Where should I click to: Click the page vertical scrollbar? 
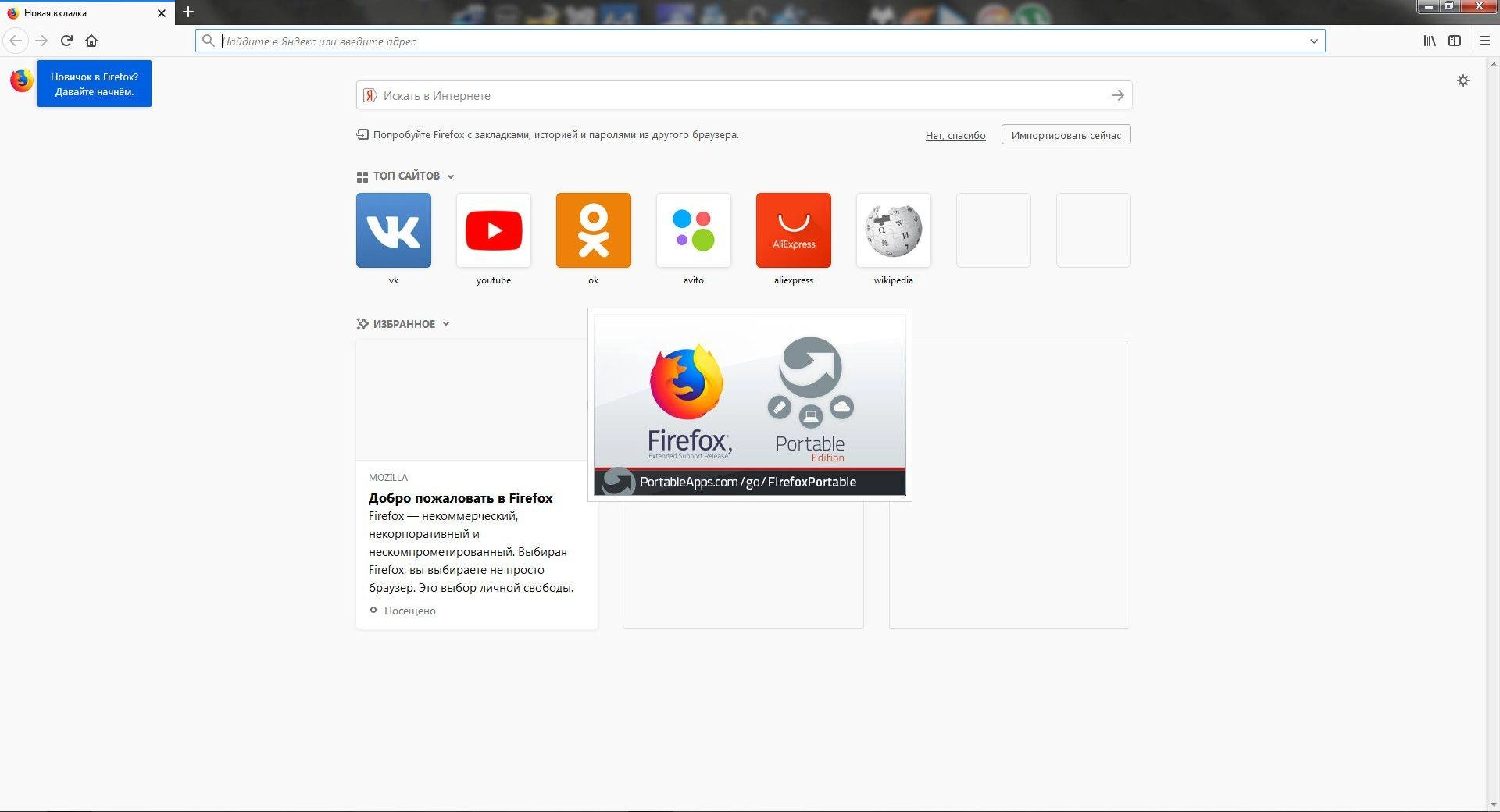click(x=1493, y=433)
